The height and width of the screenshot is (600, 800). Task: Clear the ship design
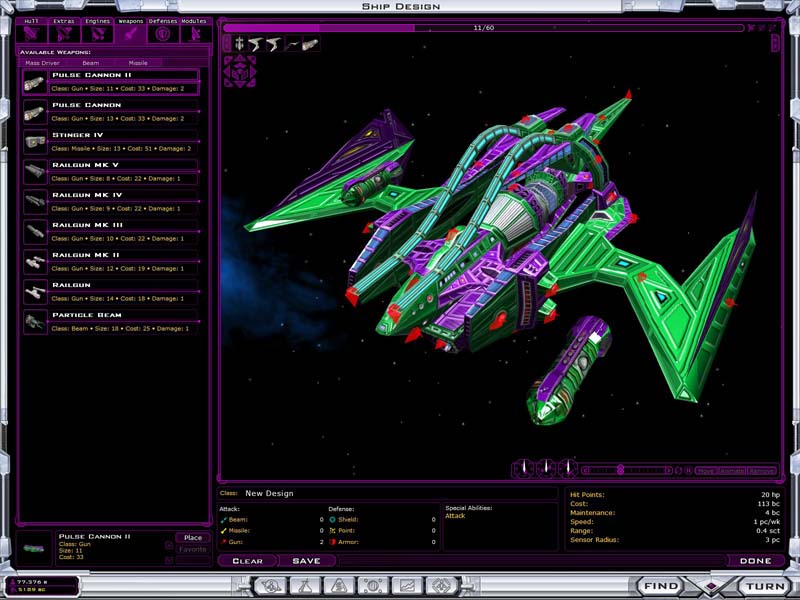pos(247,561)
